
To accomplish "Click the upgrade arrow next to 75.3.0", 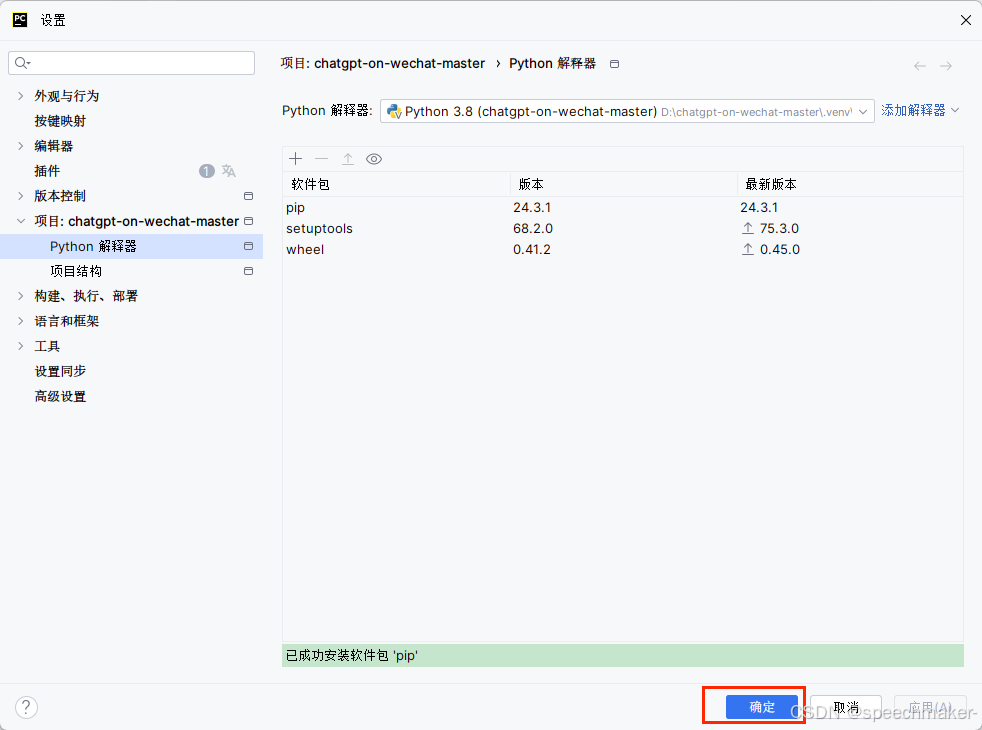I will [748, 229].
